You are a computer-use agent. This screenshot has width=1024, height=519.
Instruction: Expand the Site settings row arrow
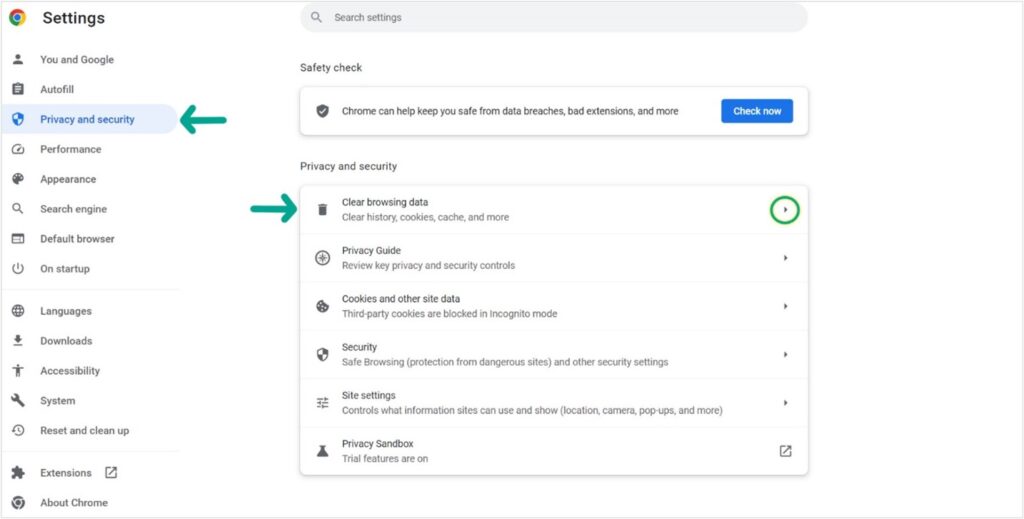[x=786, y=403]
